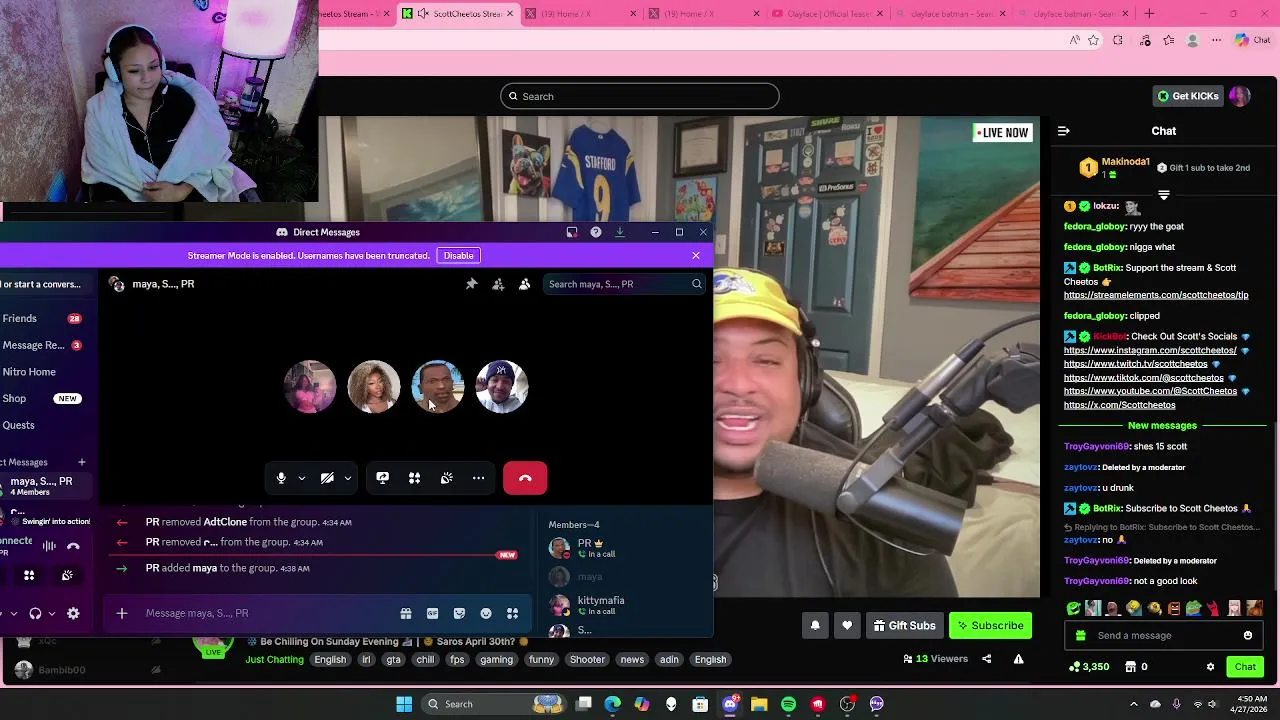Click the green Subscribe button
Image resolution: width=1280 pixels, height=720 pixels.
[x=990, y=626]
